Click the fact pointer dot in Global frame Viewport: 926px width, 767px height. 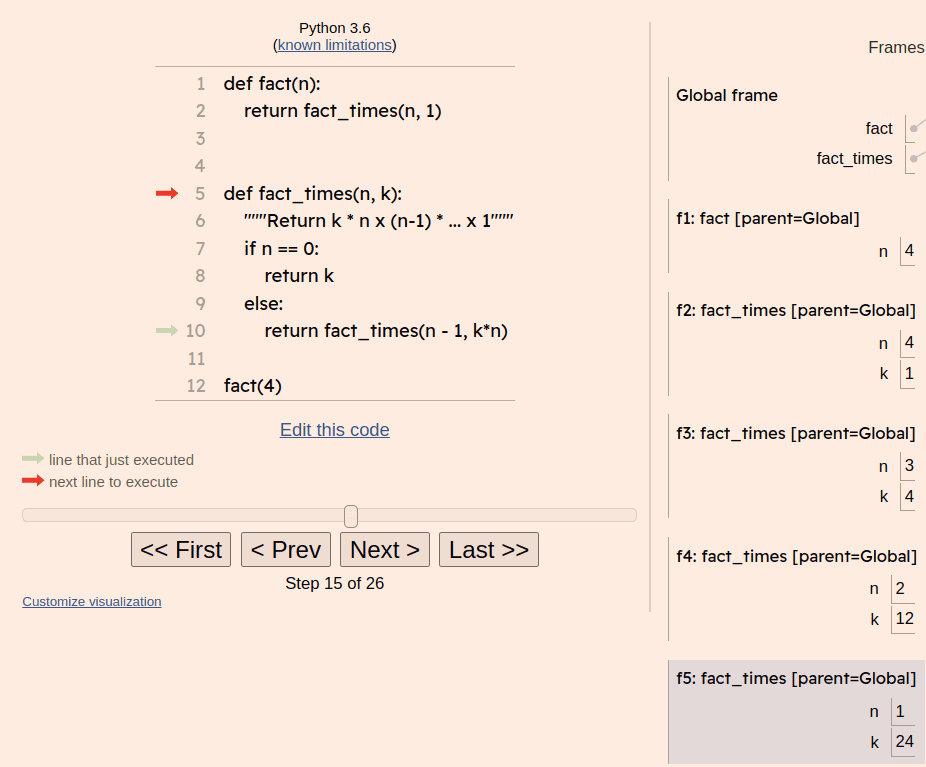pyautogui.click(x=914, y=128)
